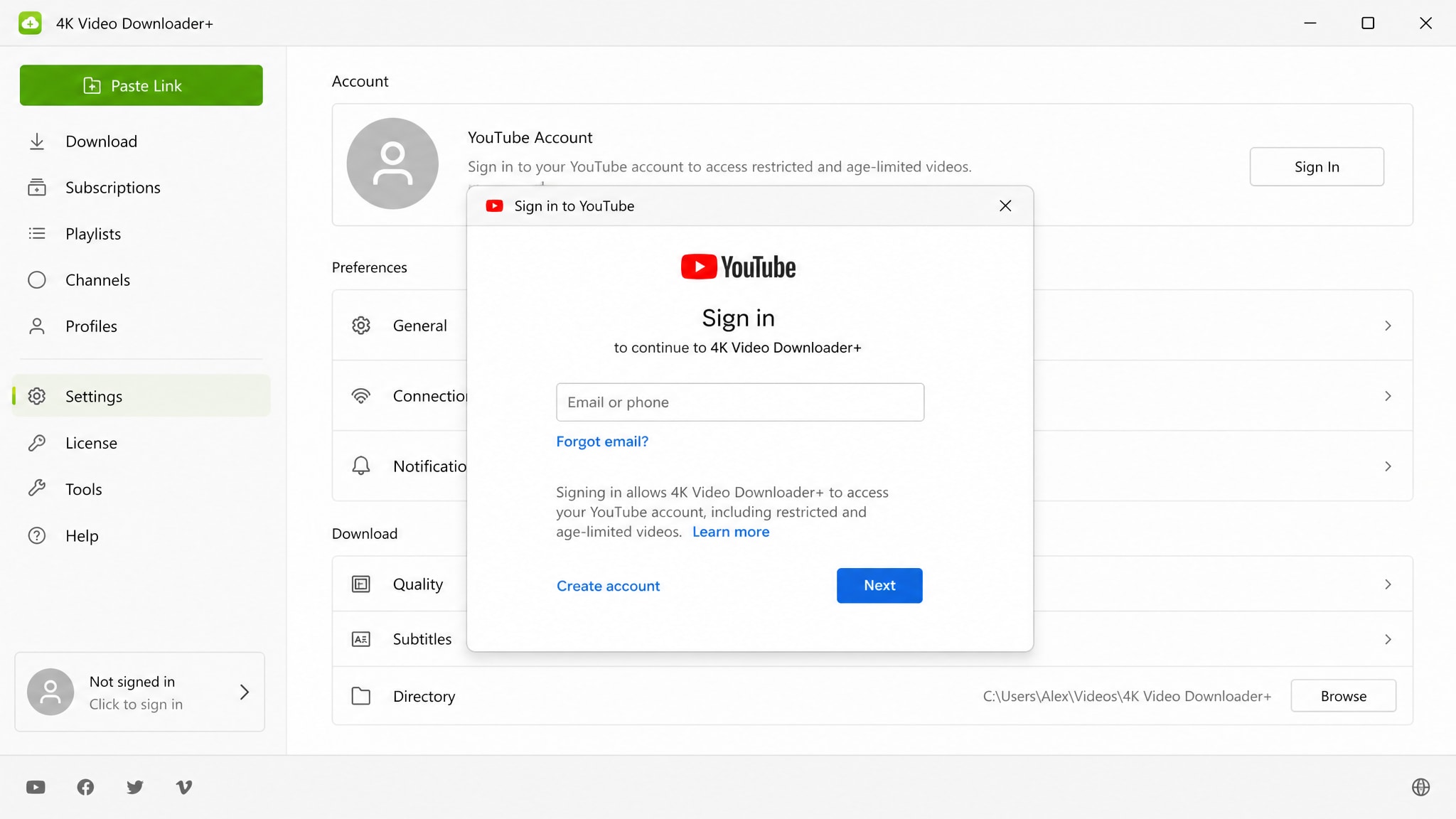Click the Browse button for Directory
This screenshot has width=1456, height=819.
click(x=1344, y=696)
